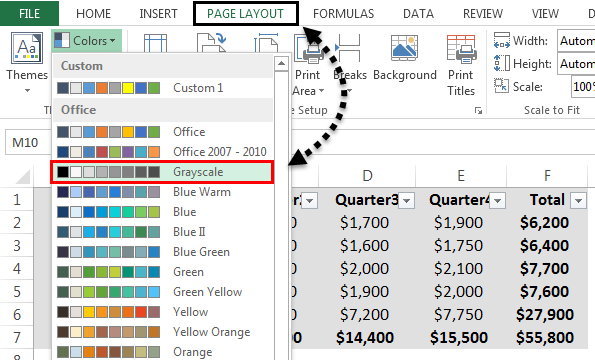The width and height of the screenshot is (595, 360).
Task: Expand the Colors dropdown button
Action: click(86, 41)
